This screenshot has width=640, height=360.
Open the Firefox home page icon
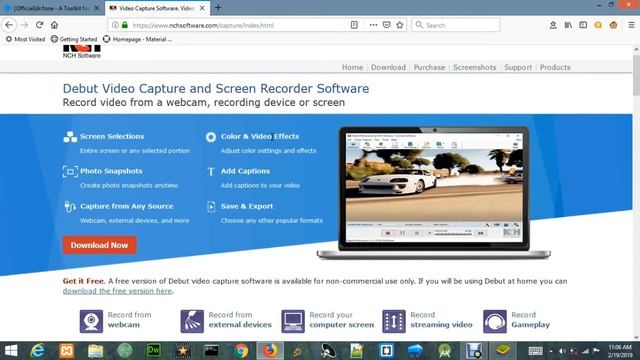[x=54, y=25]
